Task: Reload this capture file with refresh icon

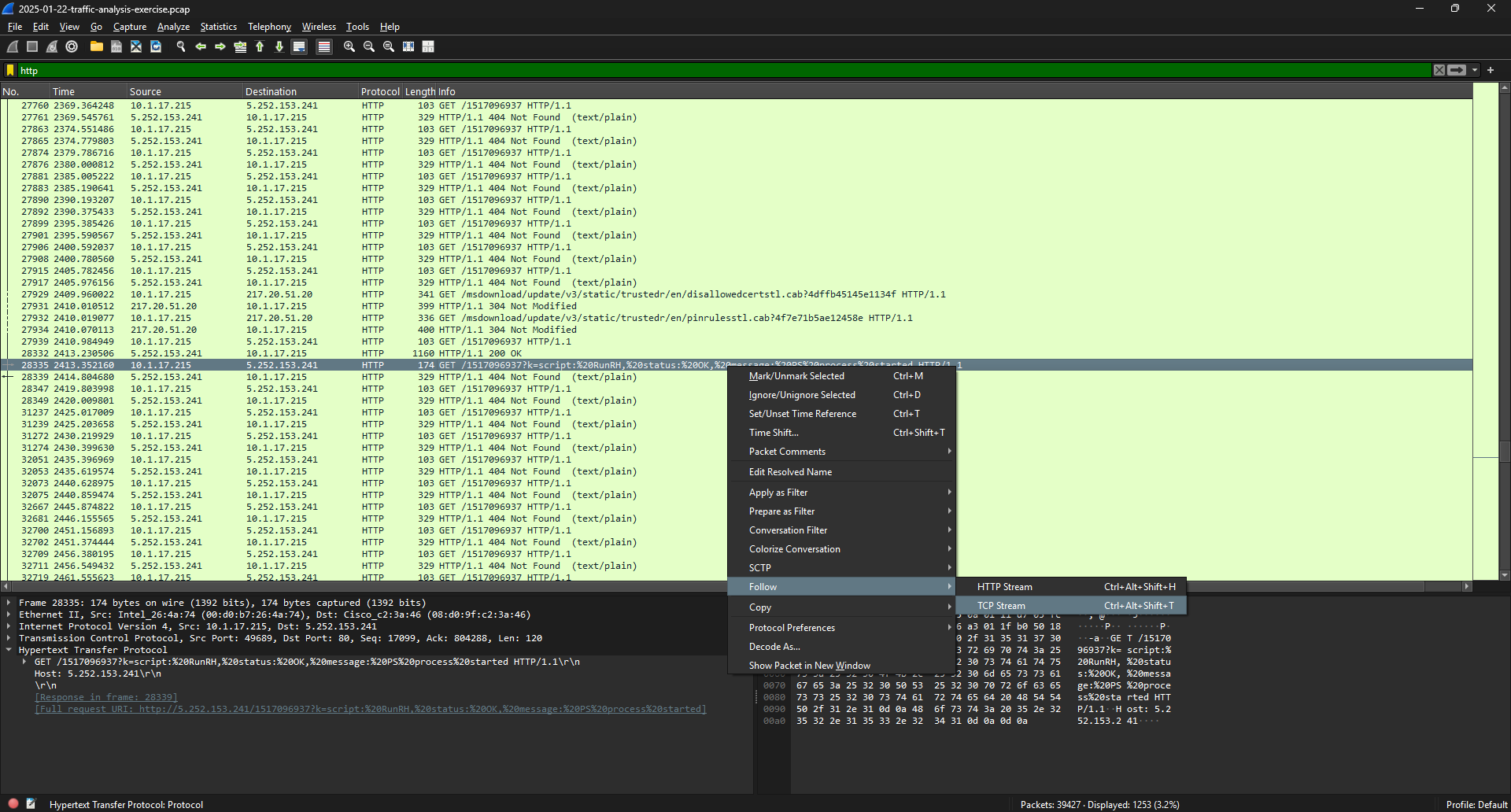Action: 155,46
